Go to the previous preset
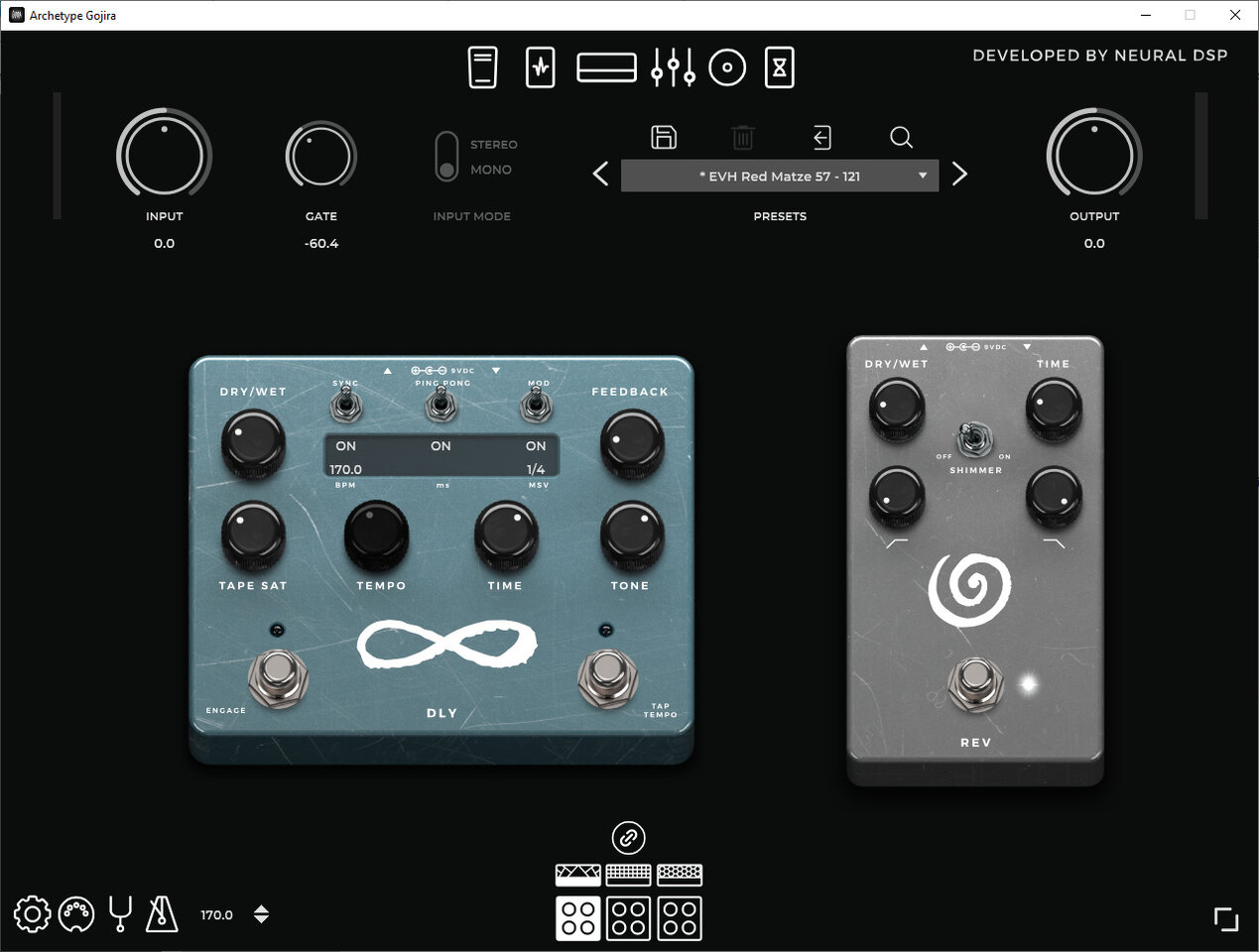Image resolution: width=1259 pixels, height=952 pixels. pos(600,175)
